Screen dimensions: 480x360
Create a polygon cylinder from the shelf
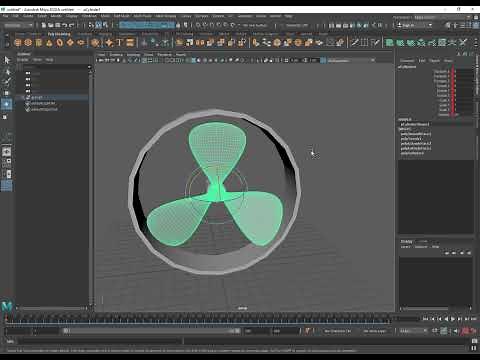[39, 42]
